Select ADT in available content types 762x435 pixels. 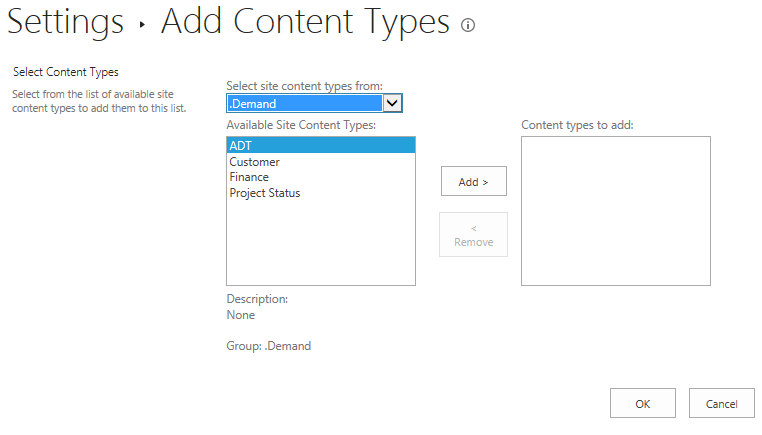tap(320, 146)
